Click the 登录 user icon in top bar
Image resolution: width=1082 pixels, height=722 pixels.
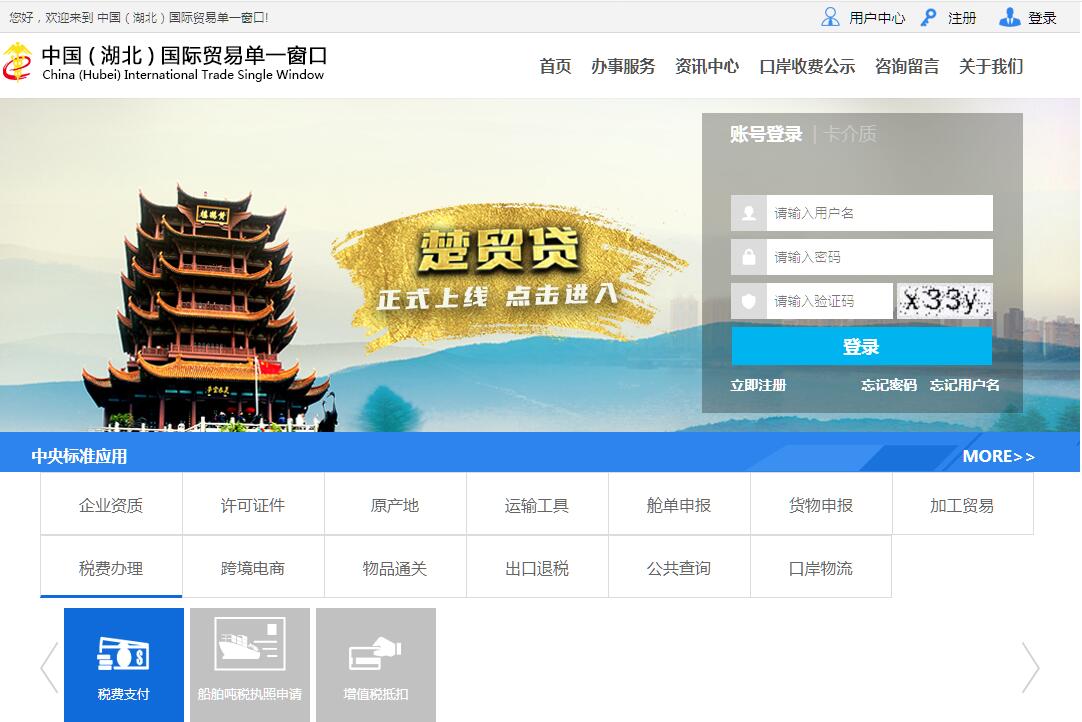[x=1010, y=17]
